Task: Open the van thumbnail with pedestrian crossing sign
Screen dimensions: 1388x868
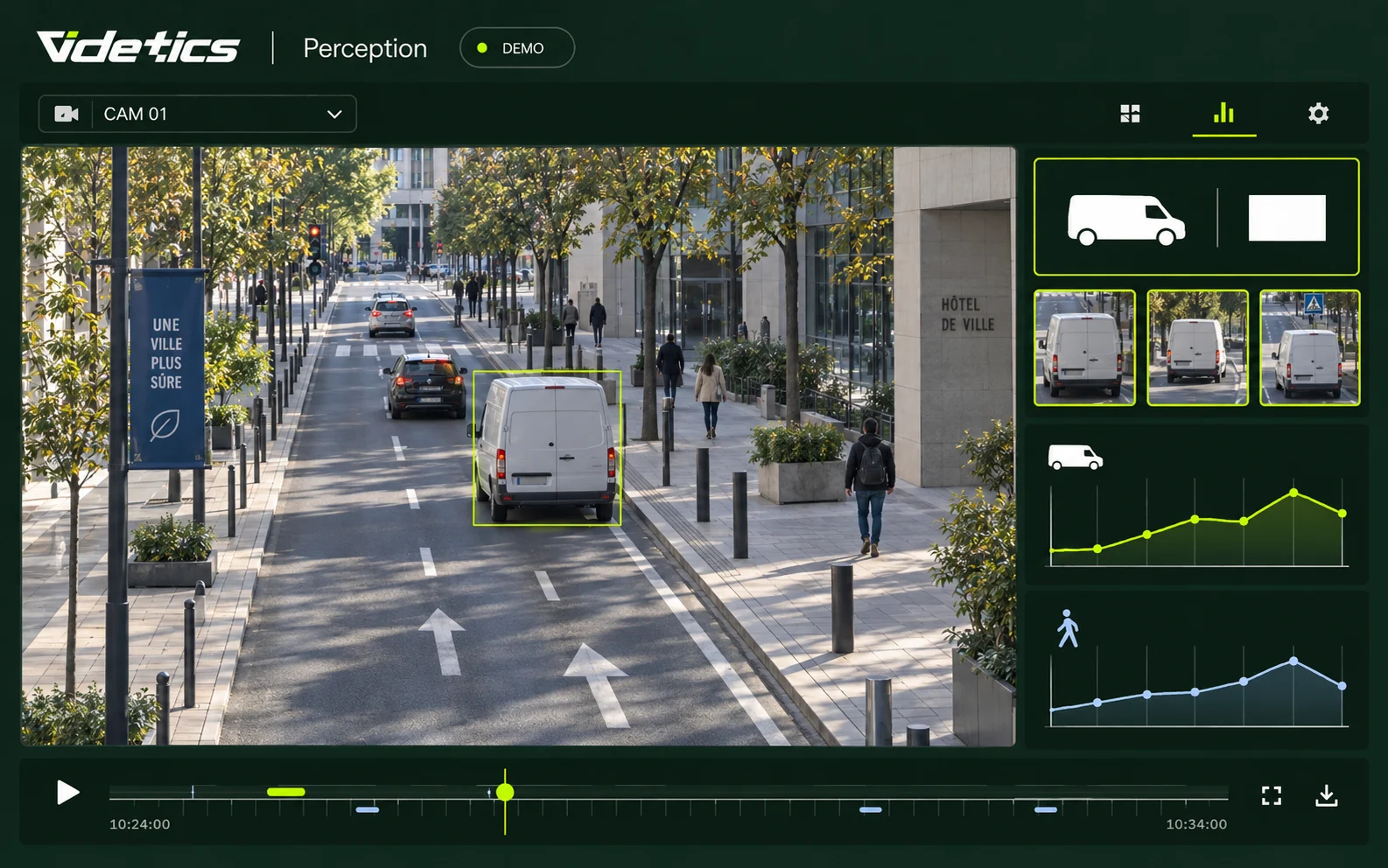Action: [x=1310, y=348]
